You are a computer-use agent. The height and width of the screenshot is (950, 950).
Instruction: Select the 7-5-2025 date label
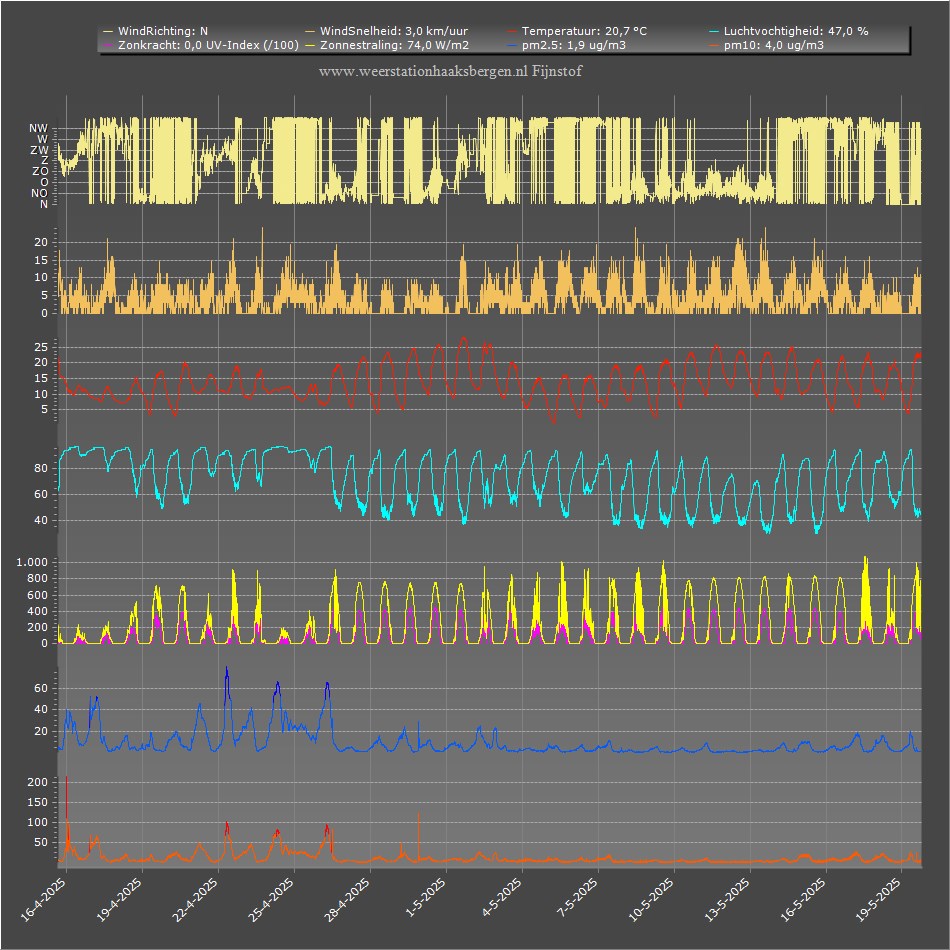click(x=577, y=897)
